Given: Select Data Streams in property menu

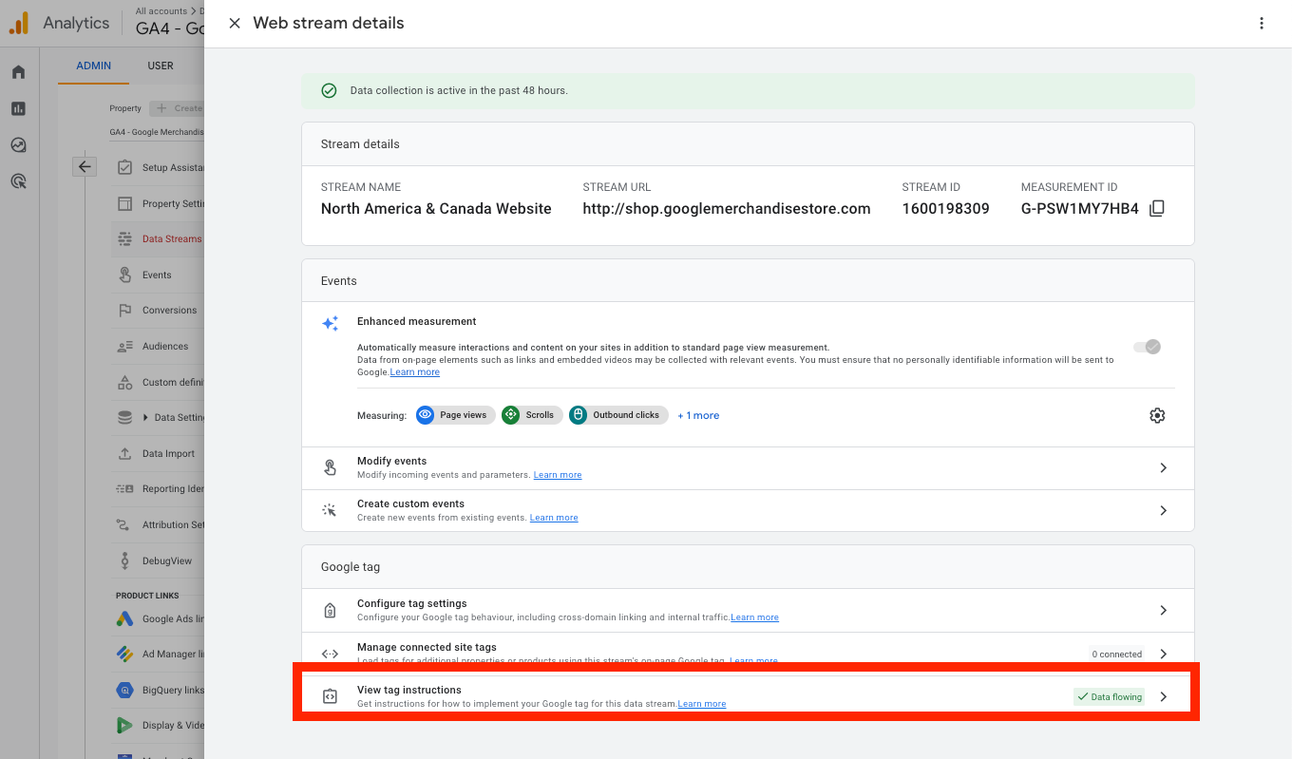Looking at the screenshot, I should pos(160,239).
